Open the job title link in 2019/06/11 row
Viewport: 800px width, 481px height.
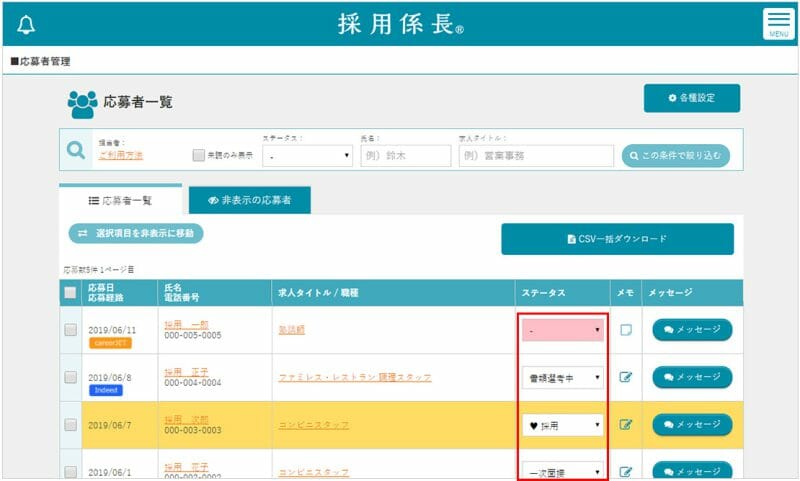(291, 330)
